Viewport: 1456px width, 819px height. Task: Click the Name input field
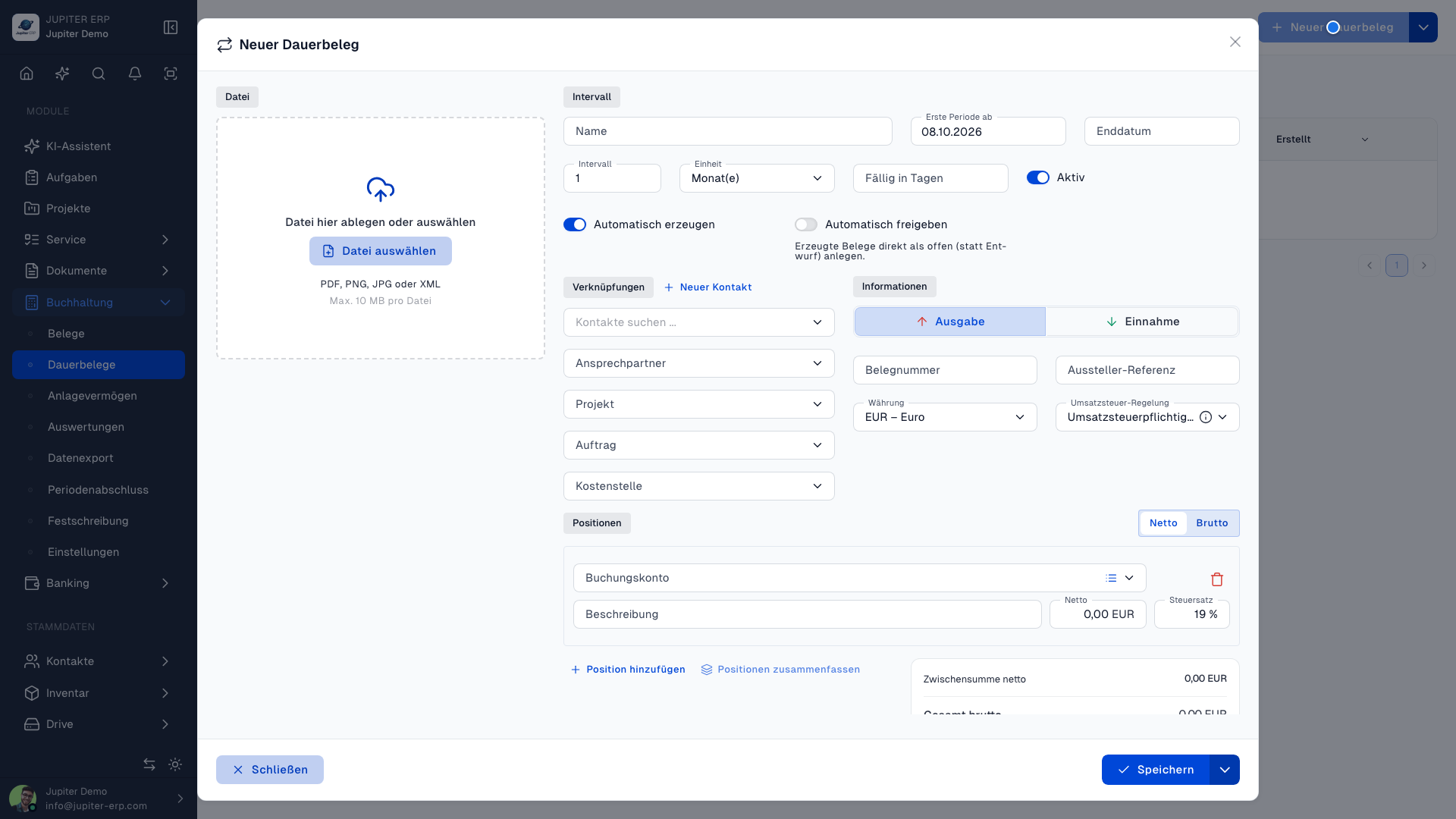pos(728,131)
